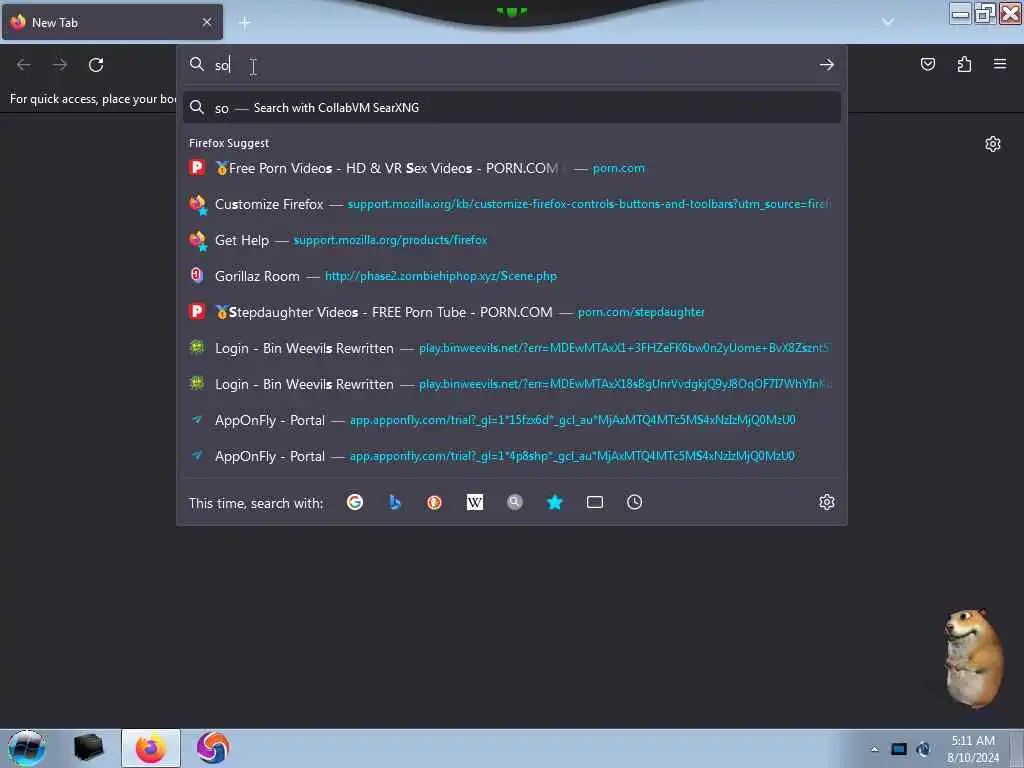Open first Login - Bin Weevils Rewritten suggestion
Viewport: 1024px width, 768px height.
[512, 347]
